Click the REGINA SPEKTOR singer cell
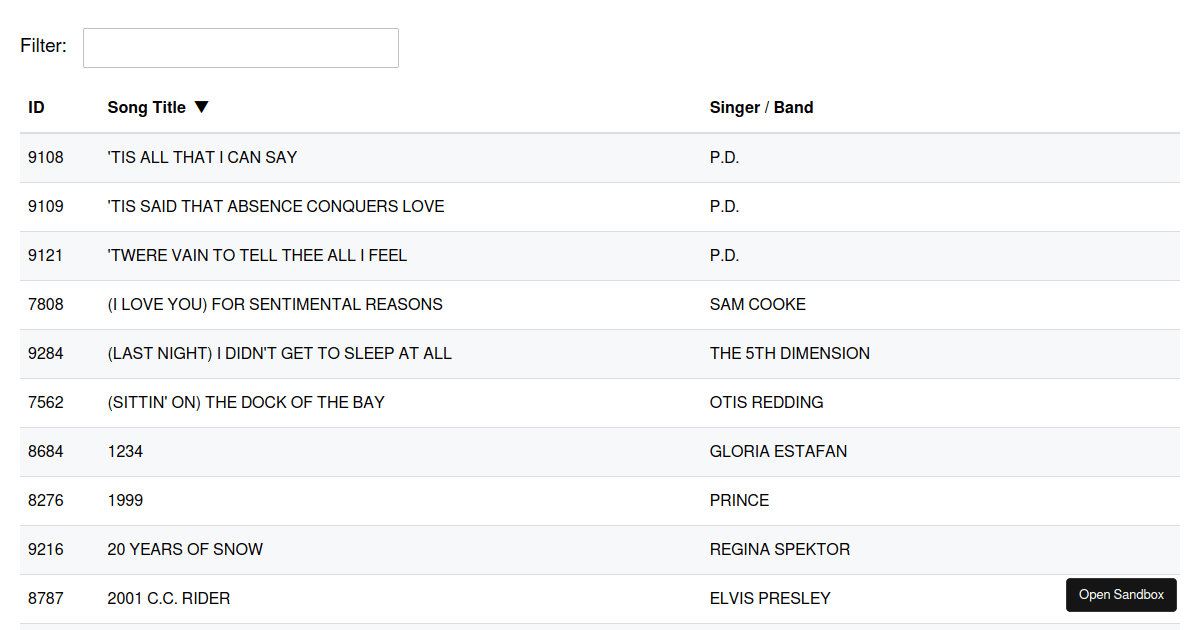This screenshot has width=1200, height=630. click(779, 549)
